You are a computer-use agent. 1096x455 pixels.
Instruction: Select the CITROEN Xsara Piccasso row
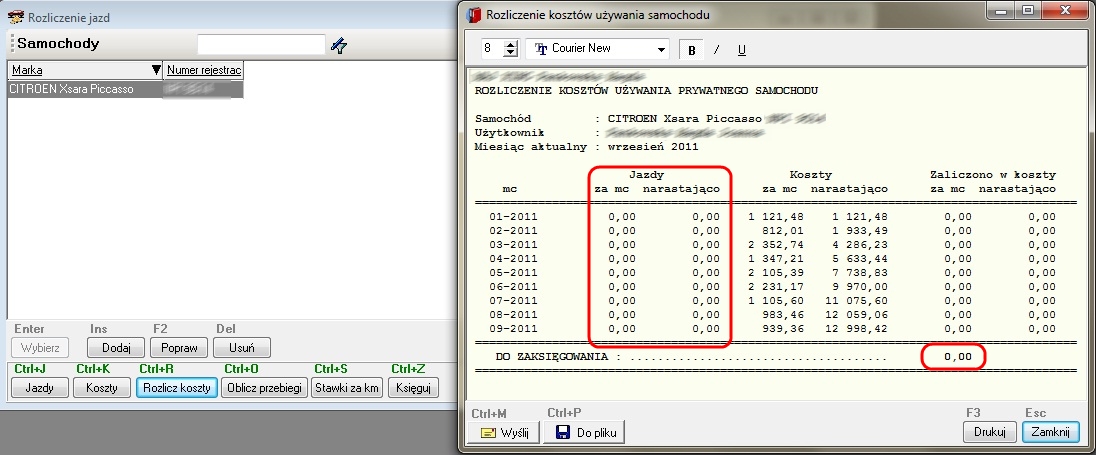tap(125, 89)
